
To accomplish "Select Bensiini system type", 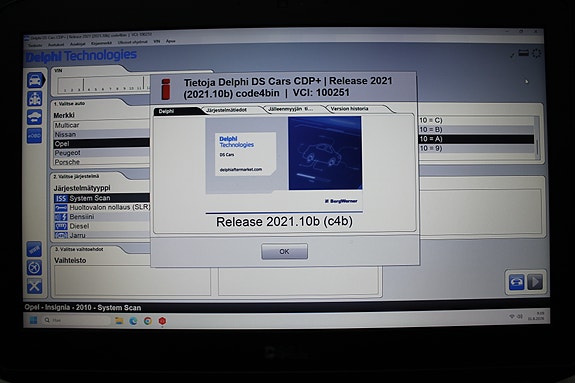I will coord(102,217).
